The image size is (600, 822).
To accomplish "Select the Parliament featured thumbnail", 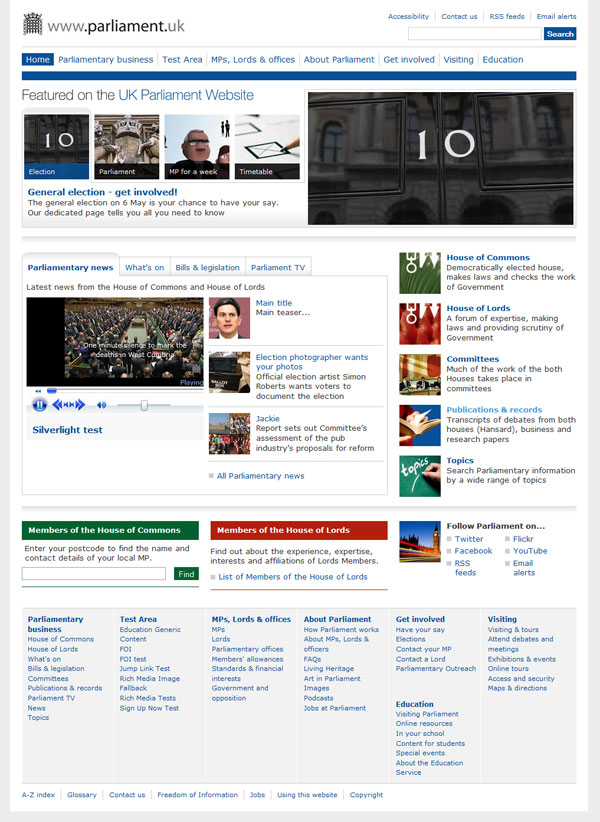I will click(126, 147).
